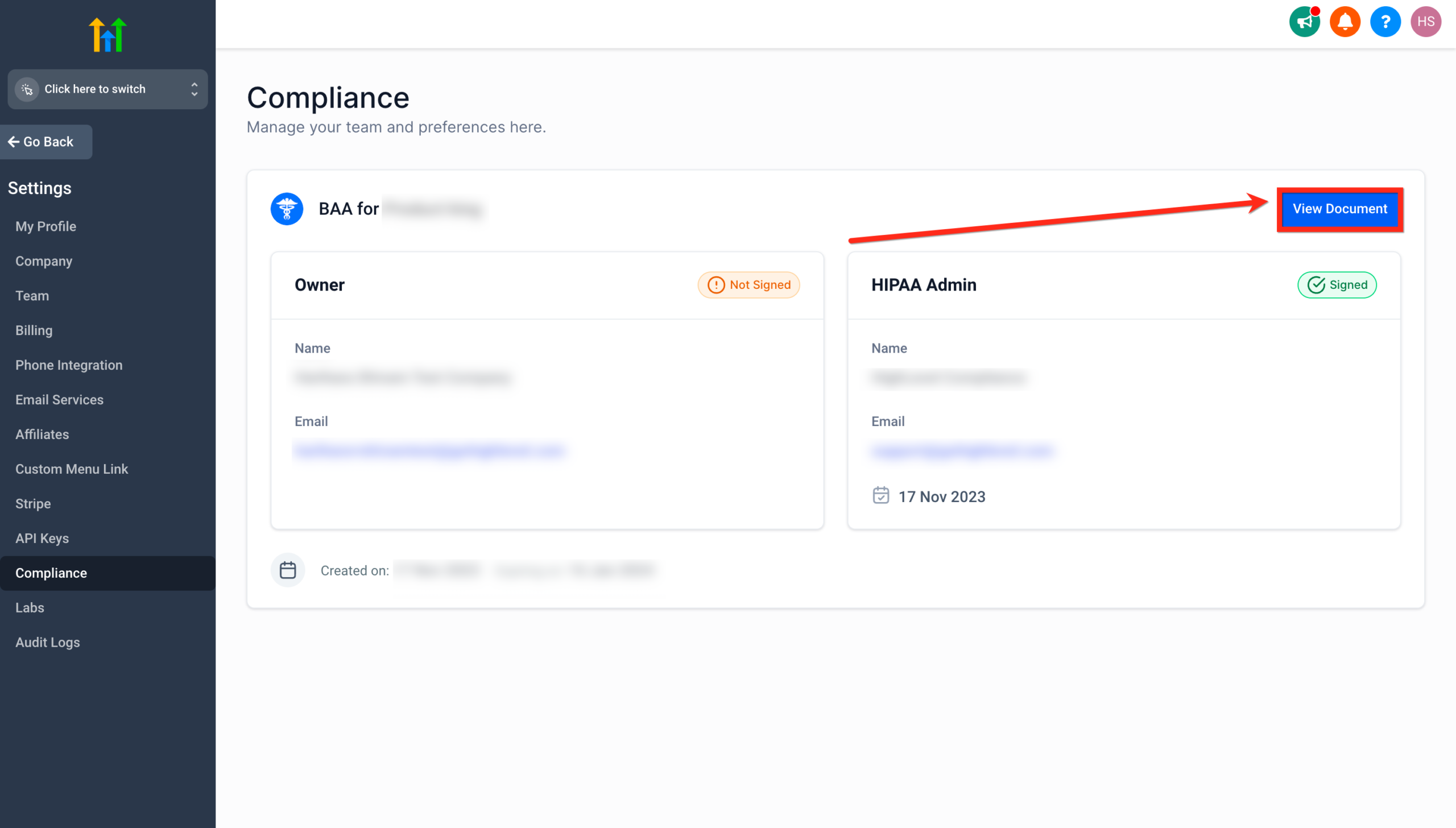Open the Labs settings page
1456x828 pixels.
tap(30, 607)
